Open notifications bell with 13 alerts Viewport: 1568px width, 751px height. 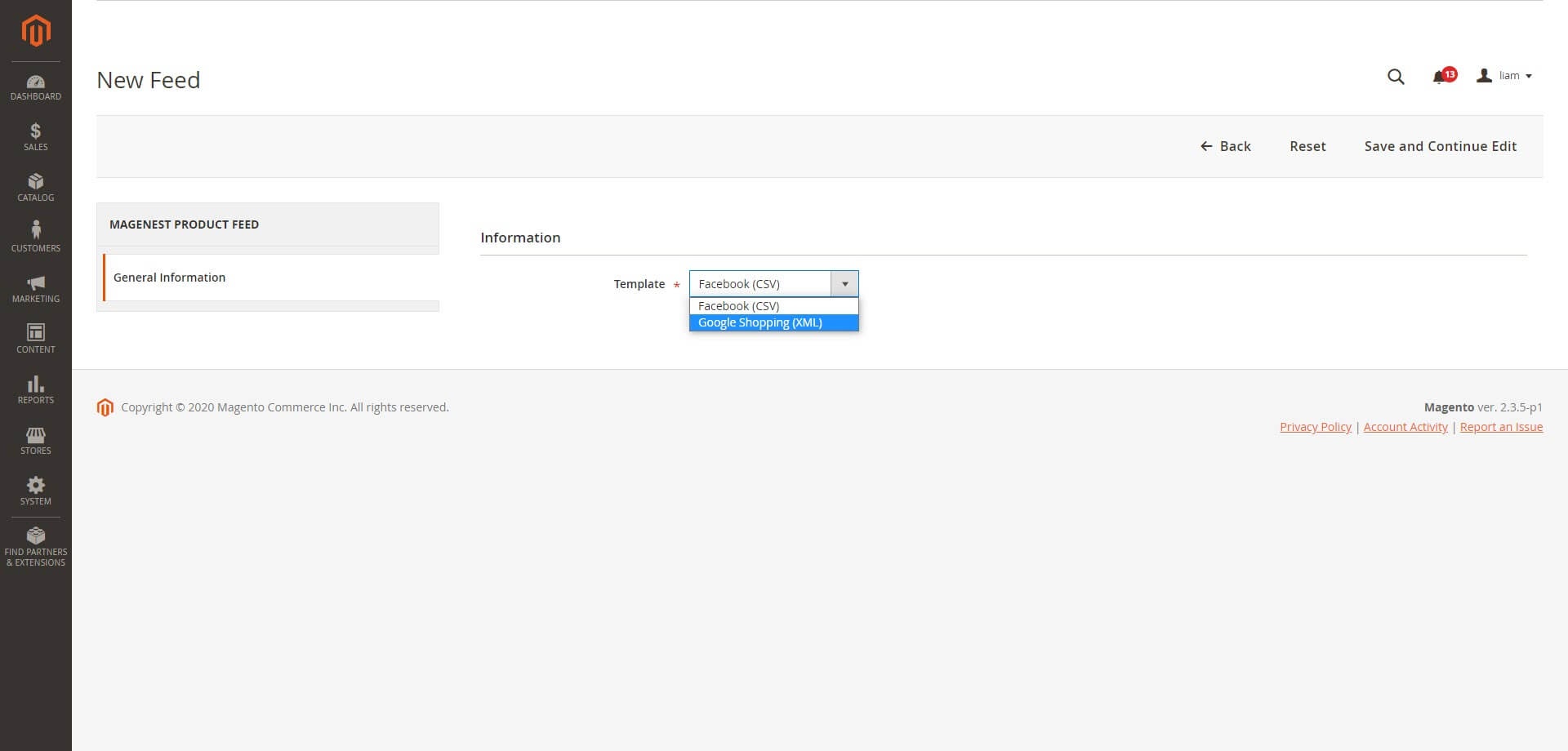point(1443,76)
